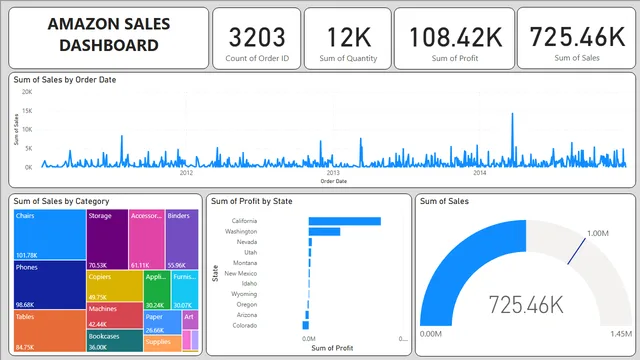Viewport: 640px width, 360px height.
Task: Select the Chairs tile in treemap
Action: tap(50, 235)
